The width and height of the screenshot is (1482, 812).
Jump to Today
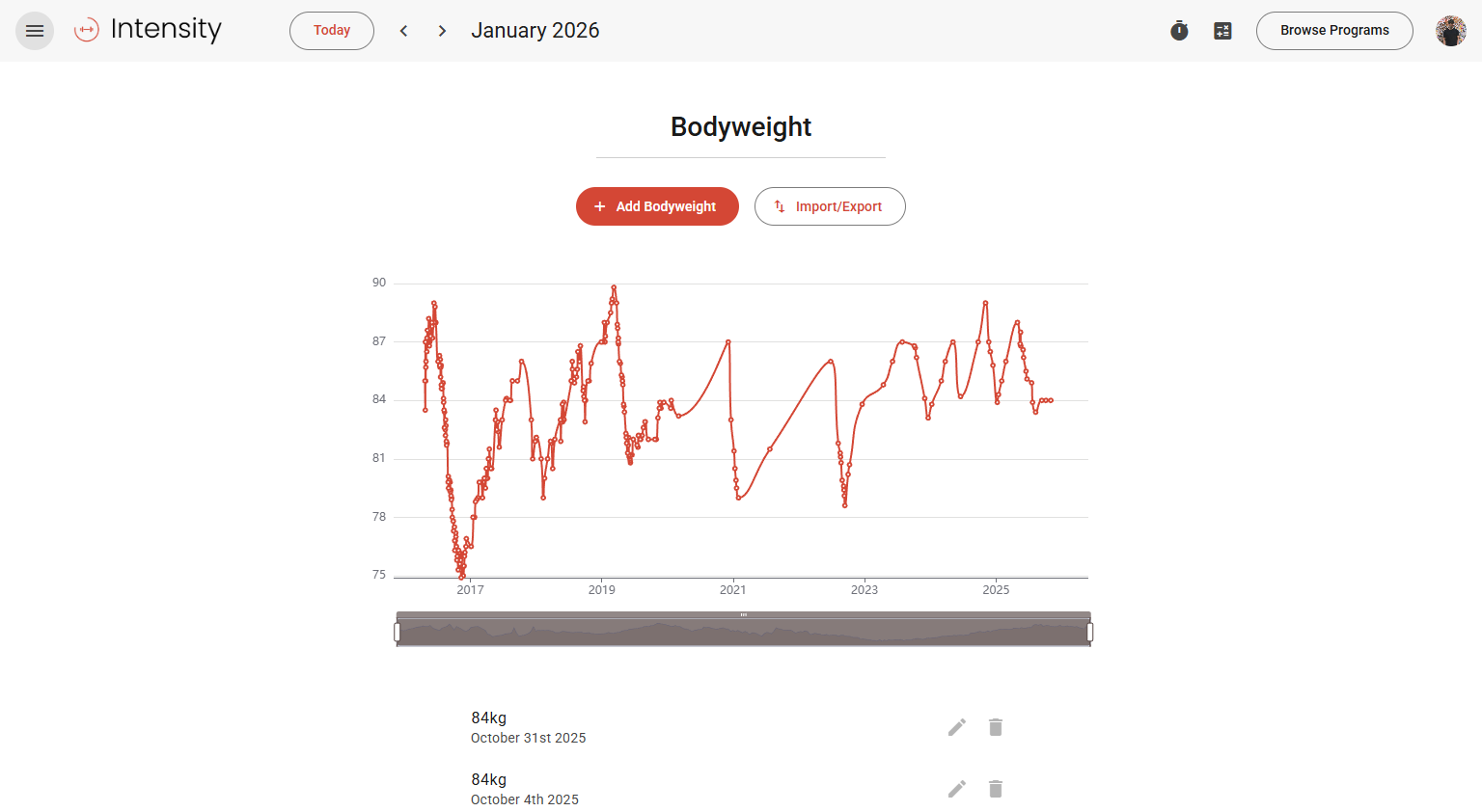pos(332,31)
